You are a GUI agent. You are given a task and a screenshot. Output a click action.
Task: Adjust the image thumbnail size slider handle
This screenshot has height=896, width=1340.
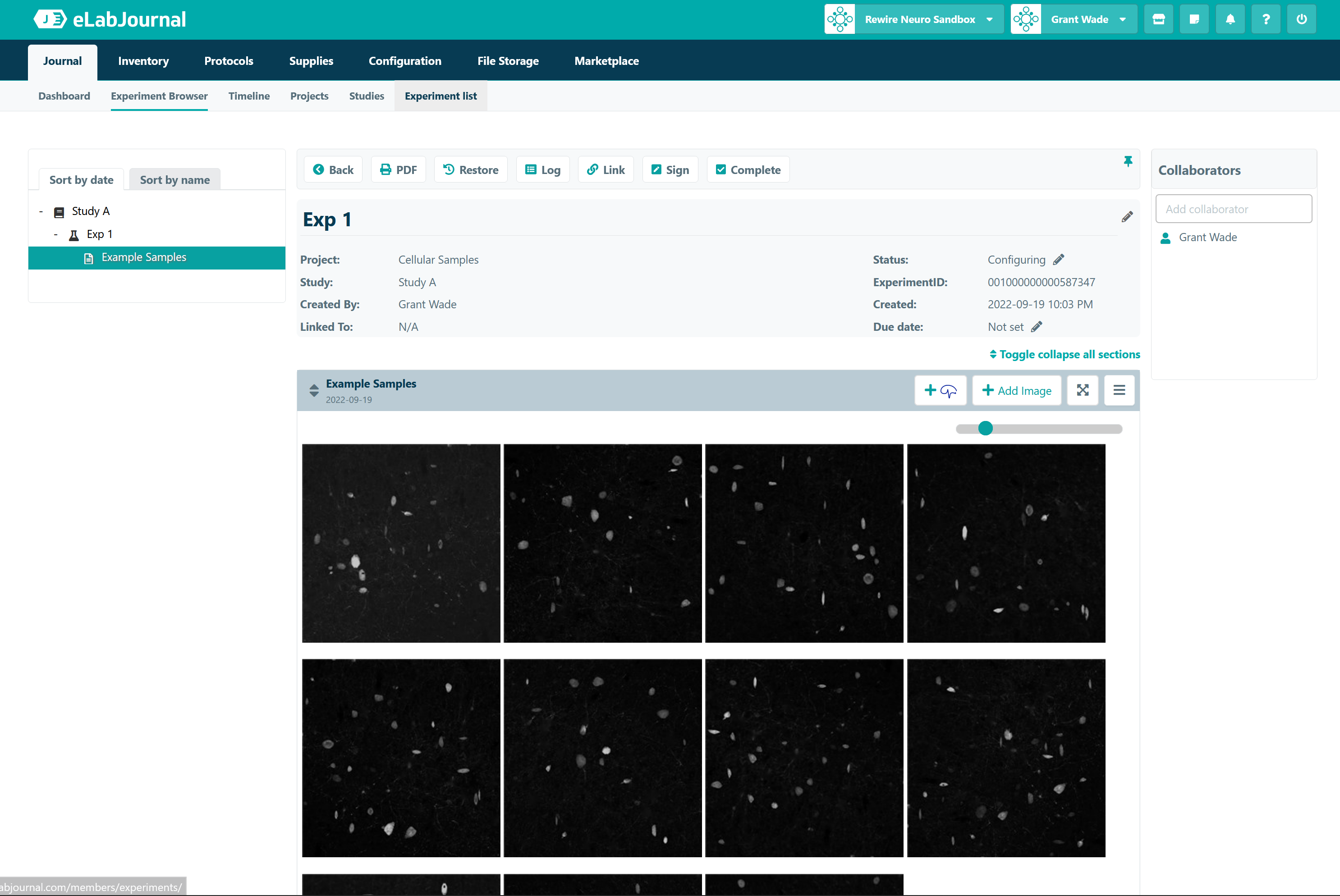pyautogui.click(x=986, y=429)
